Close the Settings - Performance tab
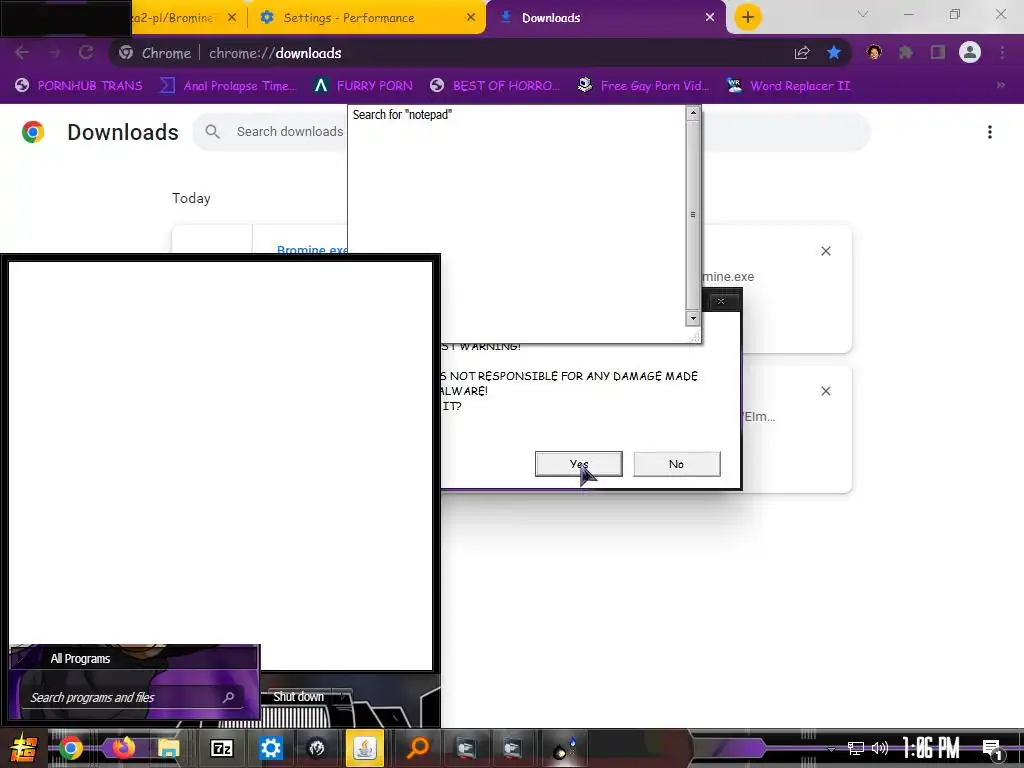The width and height of the screenshot is (1024, 768). pyautogui.click(x=470, y=18)
